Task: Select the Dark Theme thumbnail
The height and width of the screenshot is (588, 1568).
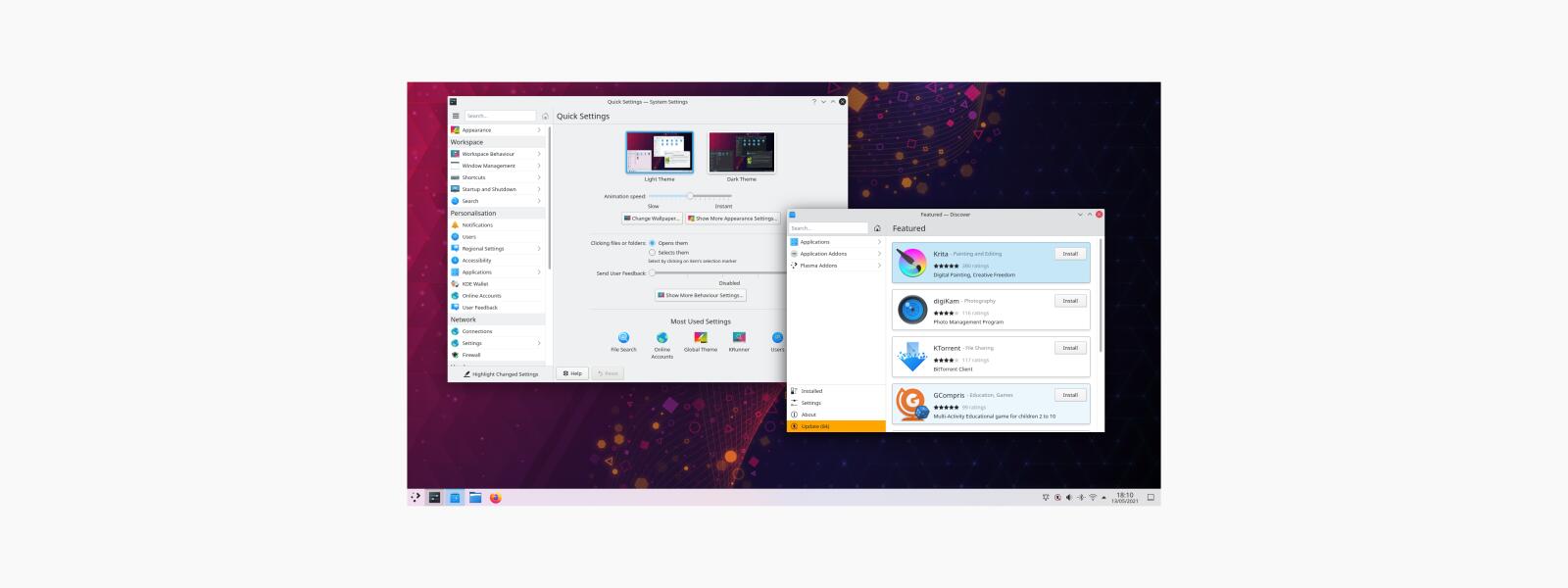Action: click(742, 153)
